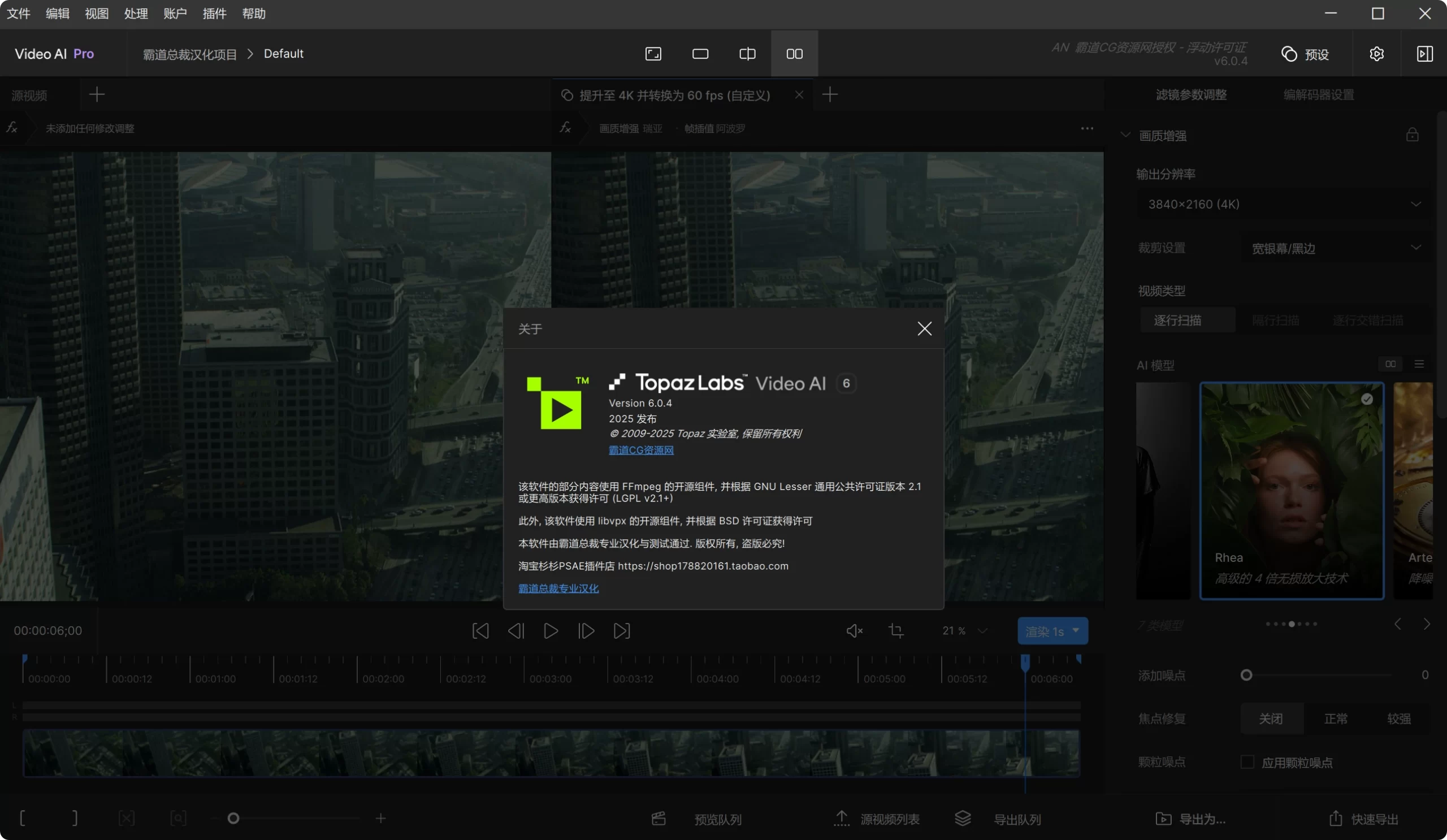This screenshot has width=1447, height=840.
Task: Go to next AI model page arrow
Action: point(1426,624)
